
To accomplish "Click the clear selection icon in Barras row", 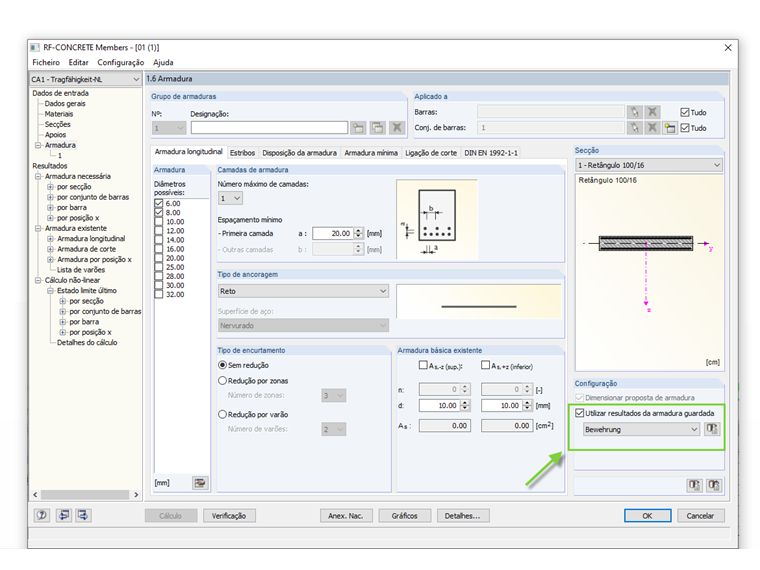I will [652, 112].
